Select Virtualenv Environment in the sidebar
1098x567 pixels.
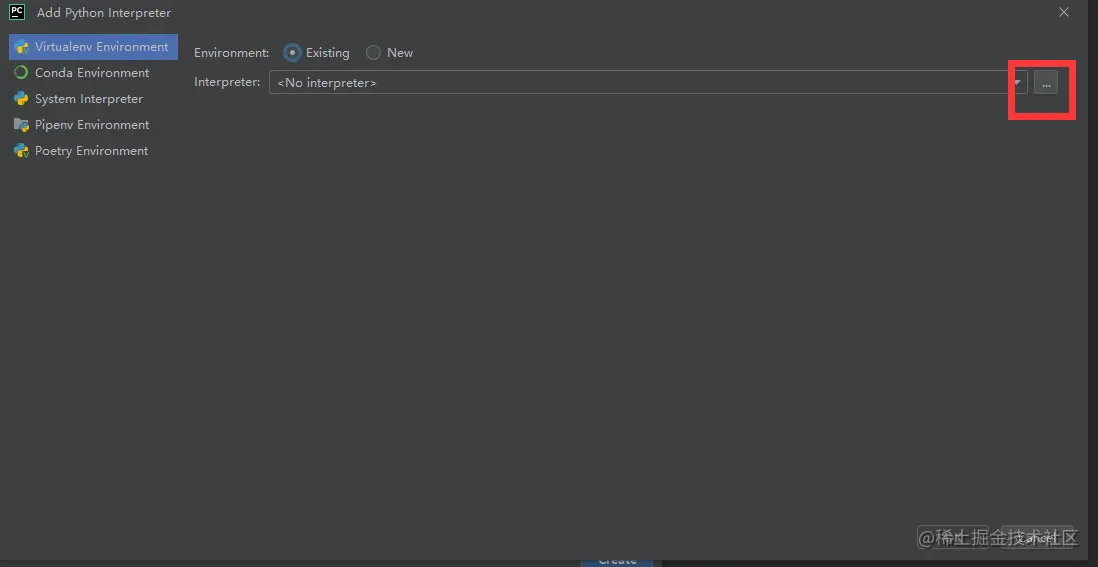(93, 47)
